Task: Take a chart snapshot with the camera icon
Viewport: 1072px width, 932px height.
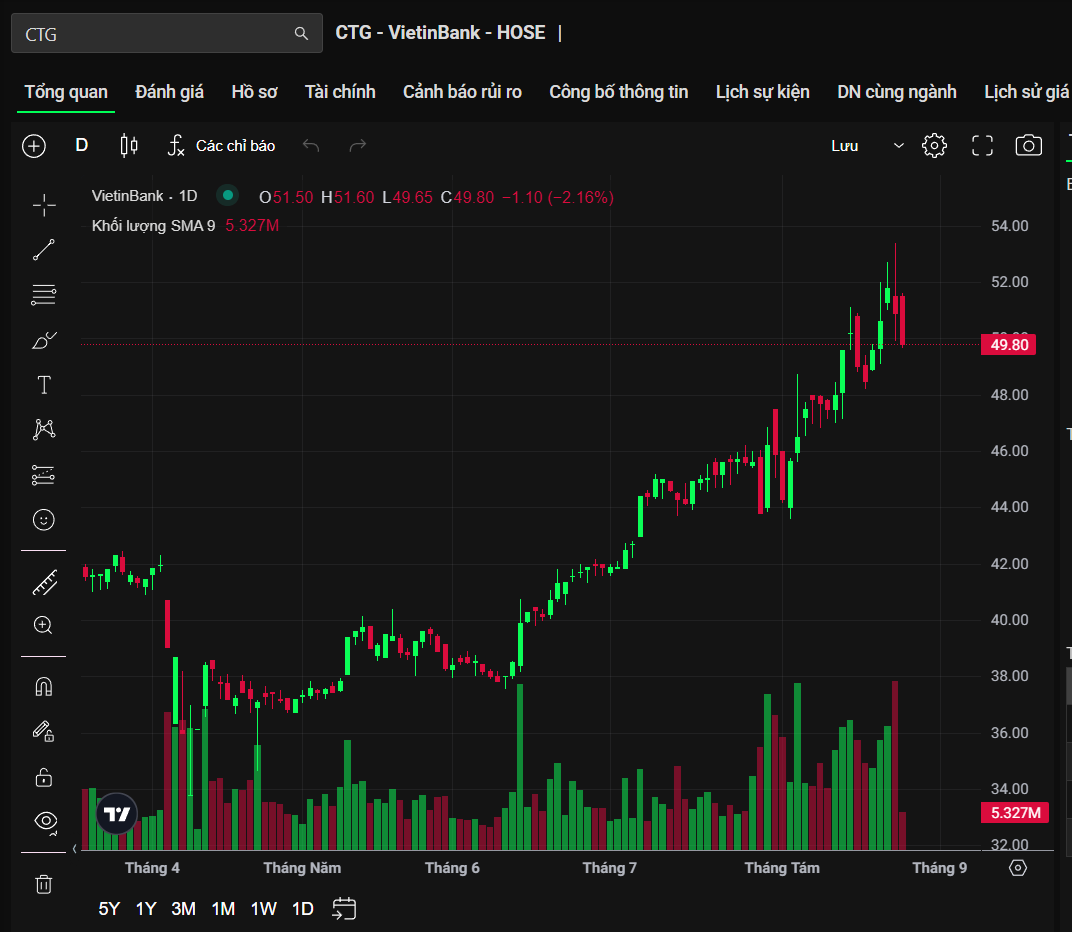Action: [1028, 146]
